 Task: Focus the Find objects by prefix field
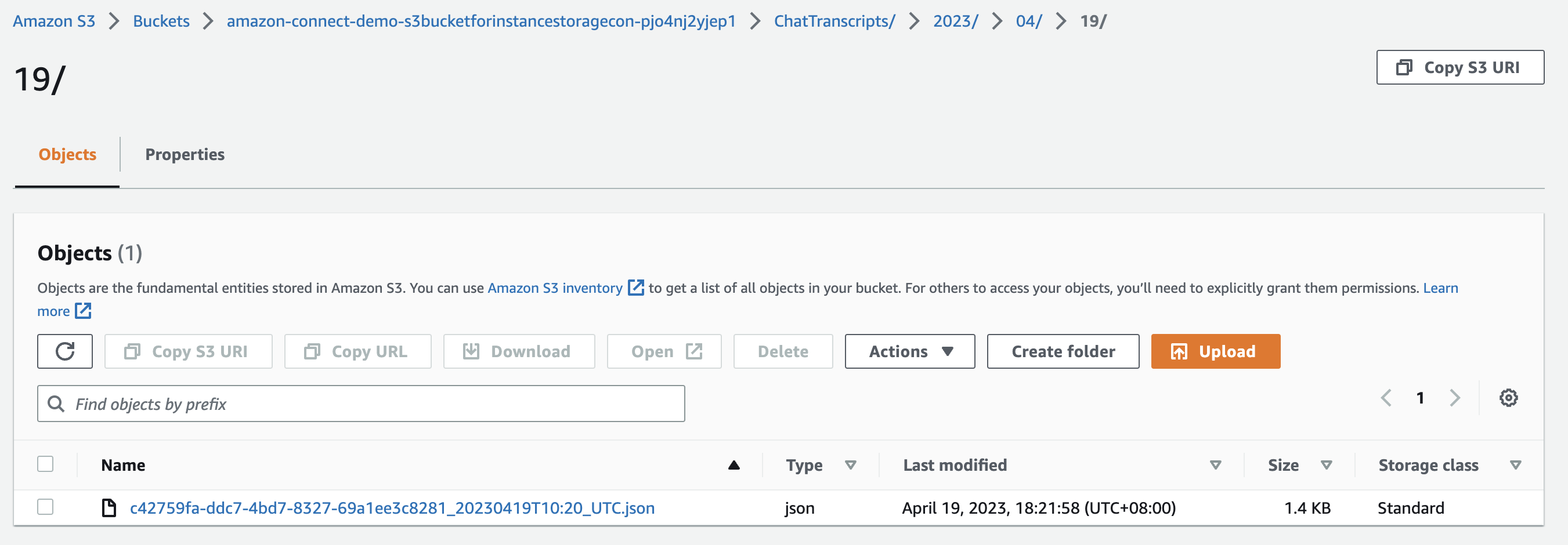pos(361,404)
